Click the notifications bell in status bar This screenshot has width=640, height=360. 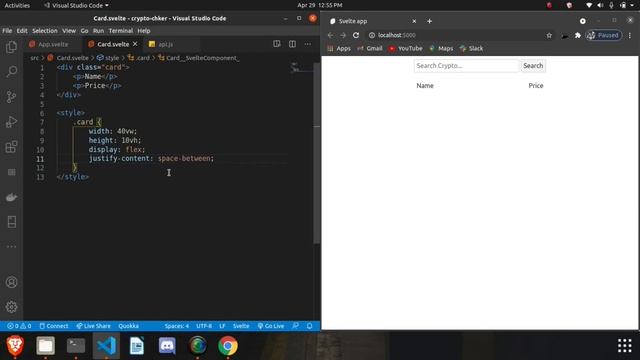[309, 326]
